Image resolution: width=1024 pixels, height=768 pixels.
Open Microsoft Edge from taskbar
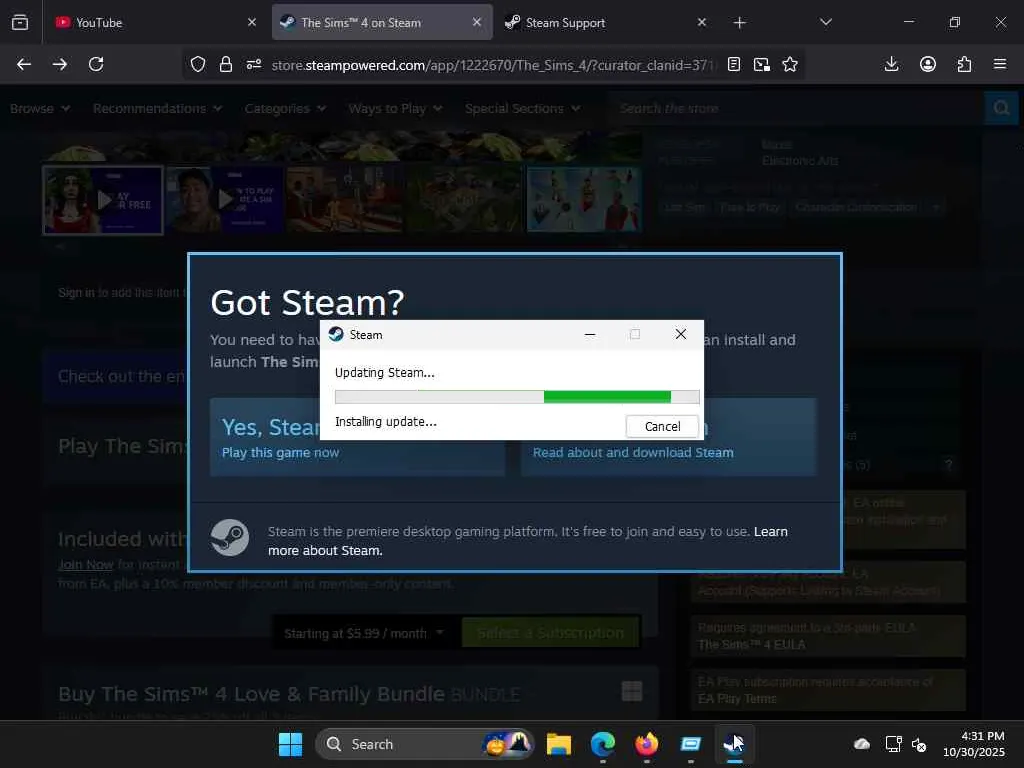tap(602, 744)
